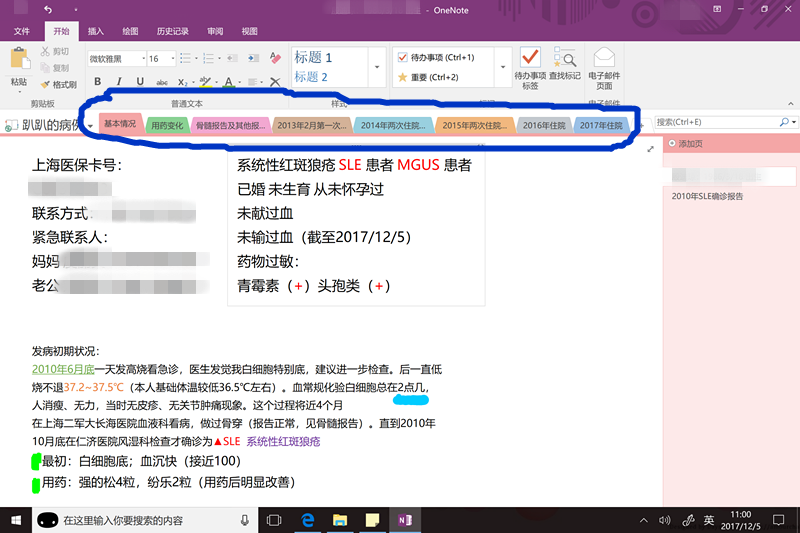Viewport: 800px width, 533px height.
Task: Click Cut (剪切) in the clipboard group
Action: 55,52
